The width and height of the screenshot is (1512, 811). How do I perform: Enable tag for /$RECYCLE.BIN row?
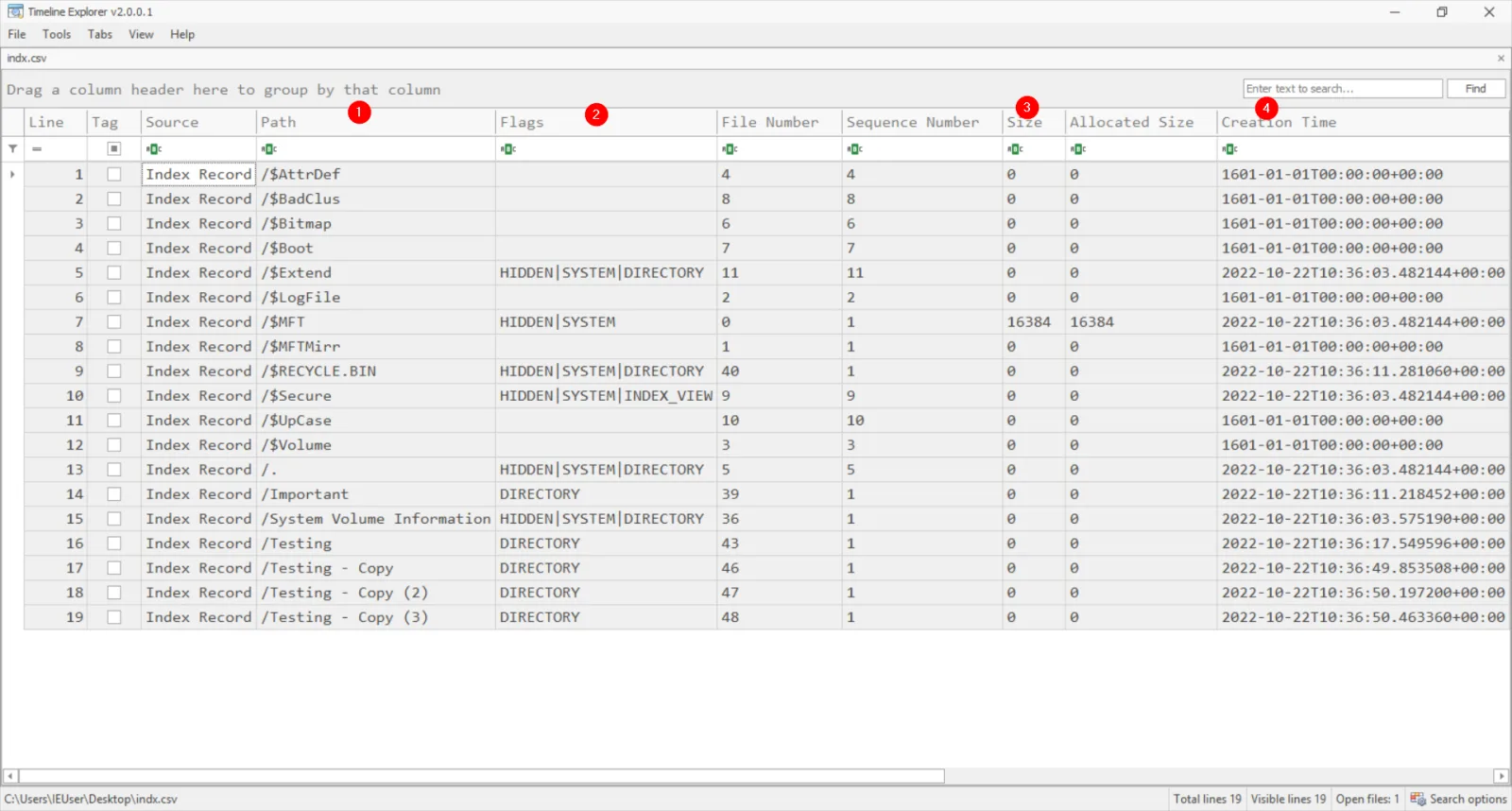pos(114,371)
